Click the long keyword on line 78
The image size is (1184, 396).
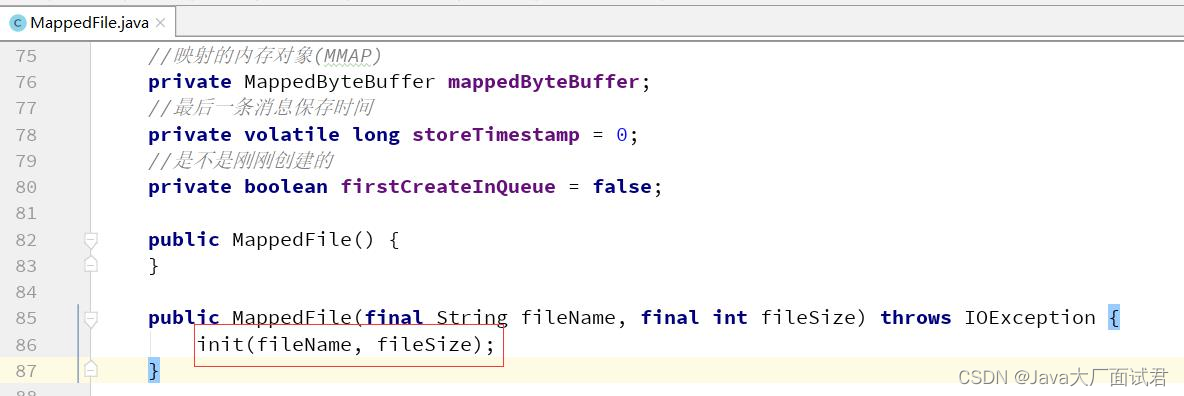tap(376, 135)
